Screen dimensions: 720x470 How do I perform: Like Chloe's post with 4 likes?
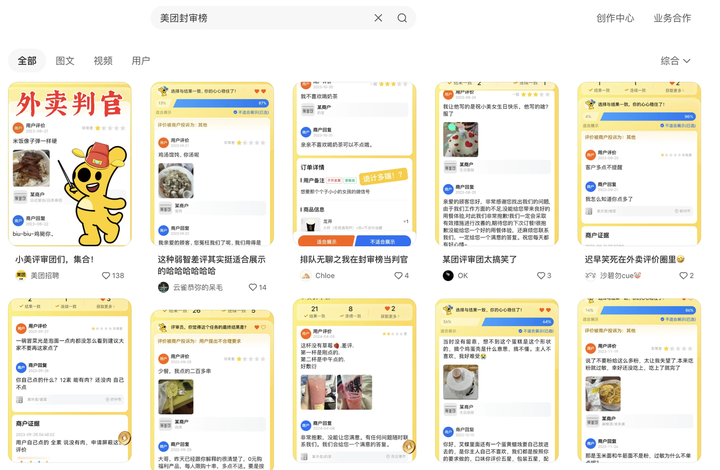[x=401, y=275]
